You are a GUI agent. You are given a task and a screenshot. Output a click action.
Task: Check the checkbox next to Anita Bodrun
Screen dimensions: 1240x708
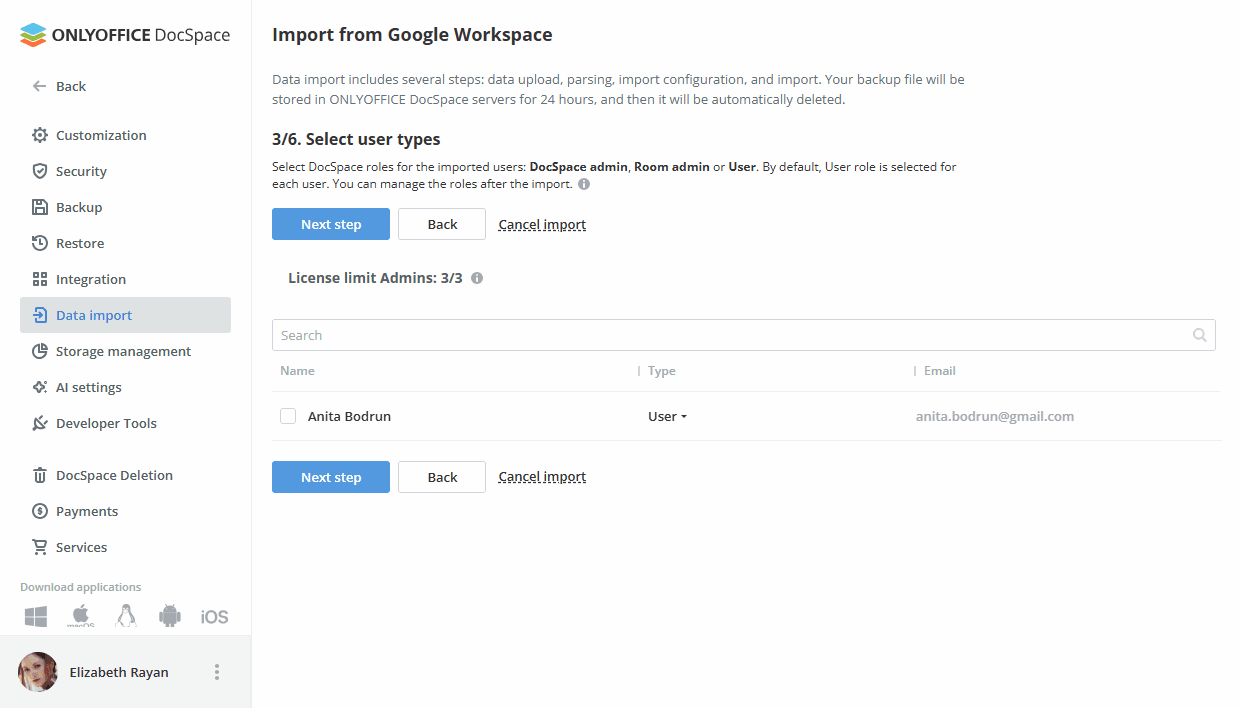pos(287,415)
